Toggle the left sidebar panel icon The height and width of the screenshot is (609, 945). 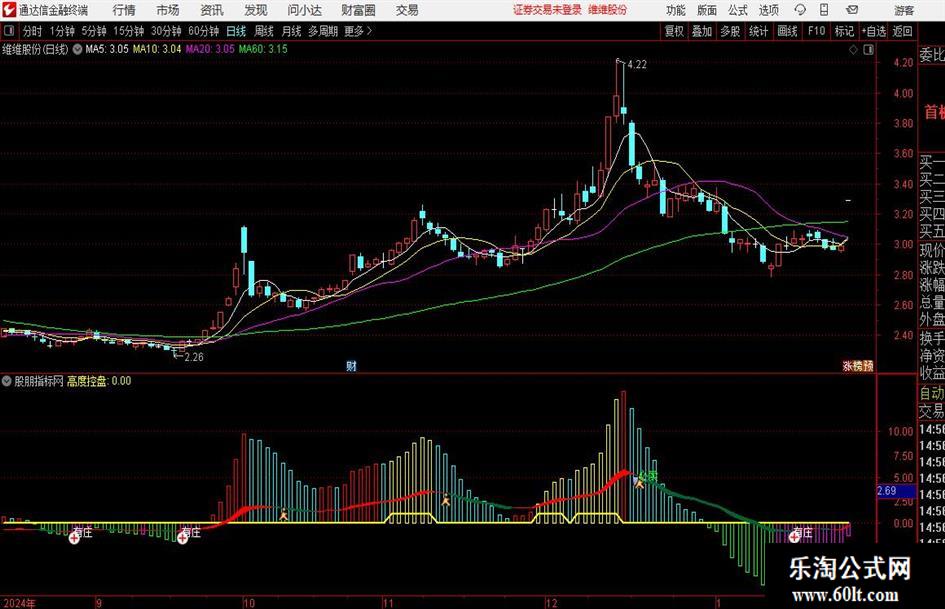9,31
